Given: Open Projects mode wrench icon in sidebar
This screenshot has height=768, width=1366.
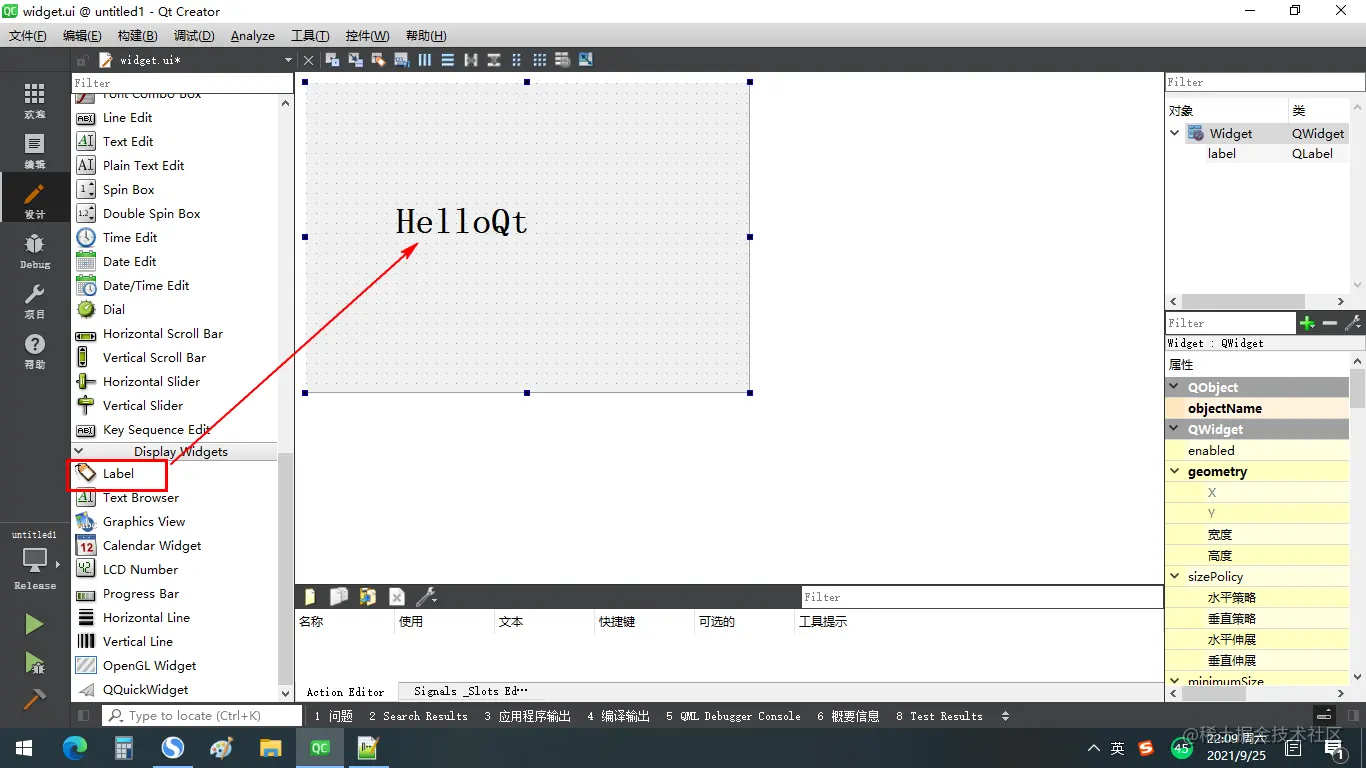Looking at the screenshot, I should 35,300.
